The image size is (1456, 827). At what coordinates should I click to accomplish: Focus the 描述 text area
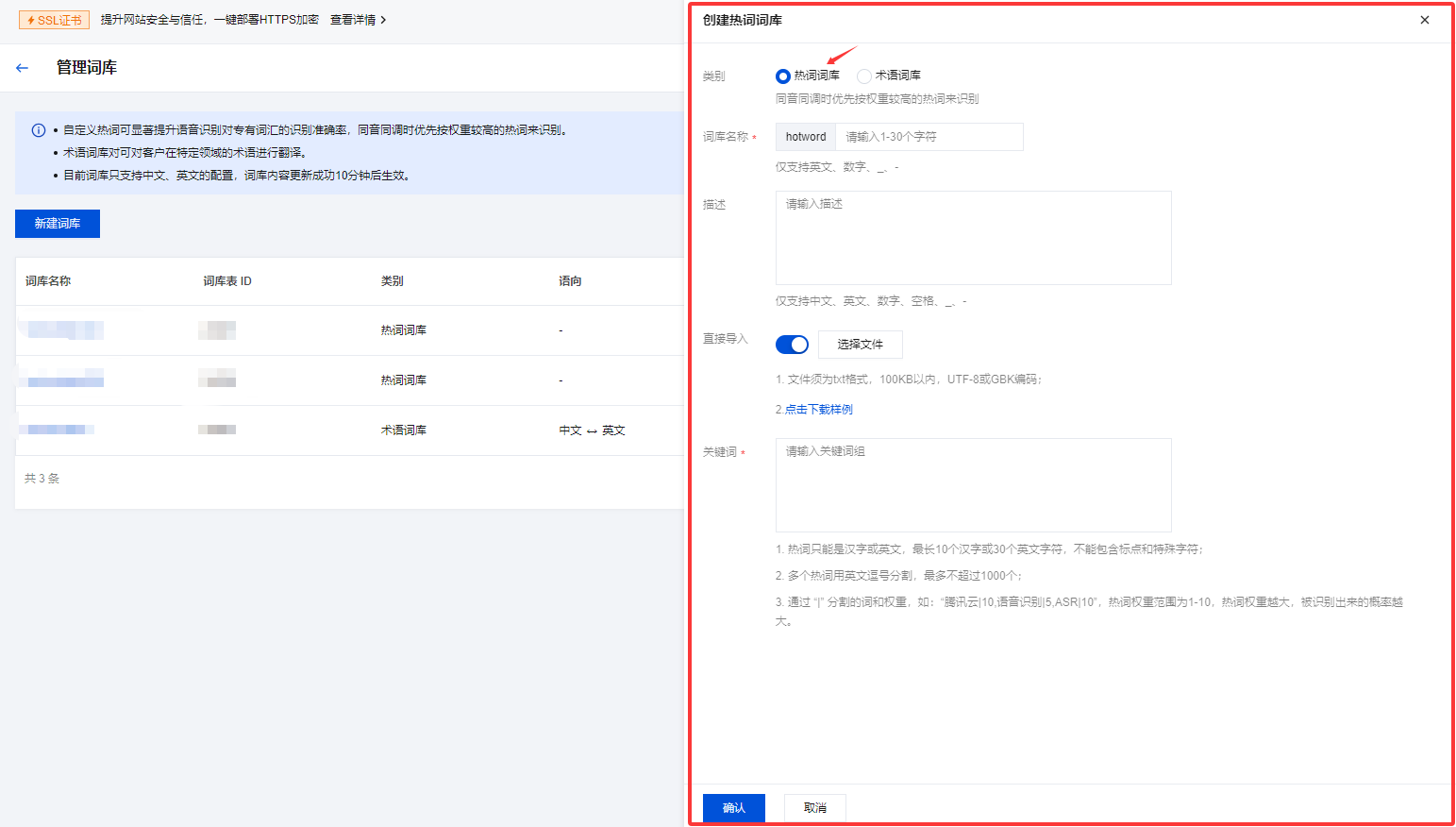(x=973, y=238)
